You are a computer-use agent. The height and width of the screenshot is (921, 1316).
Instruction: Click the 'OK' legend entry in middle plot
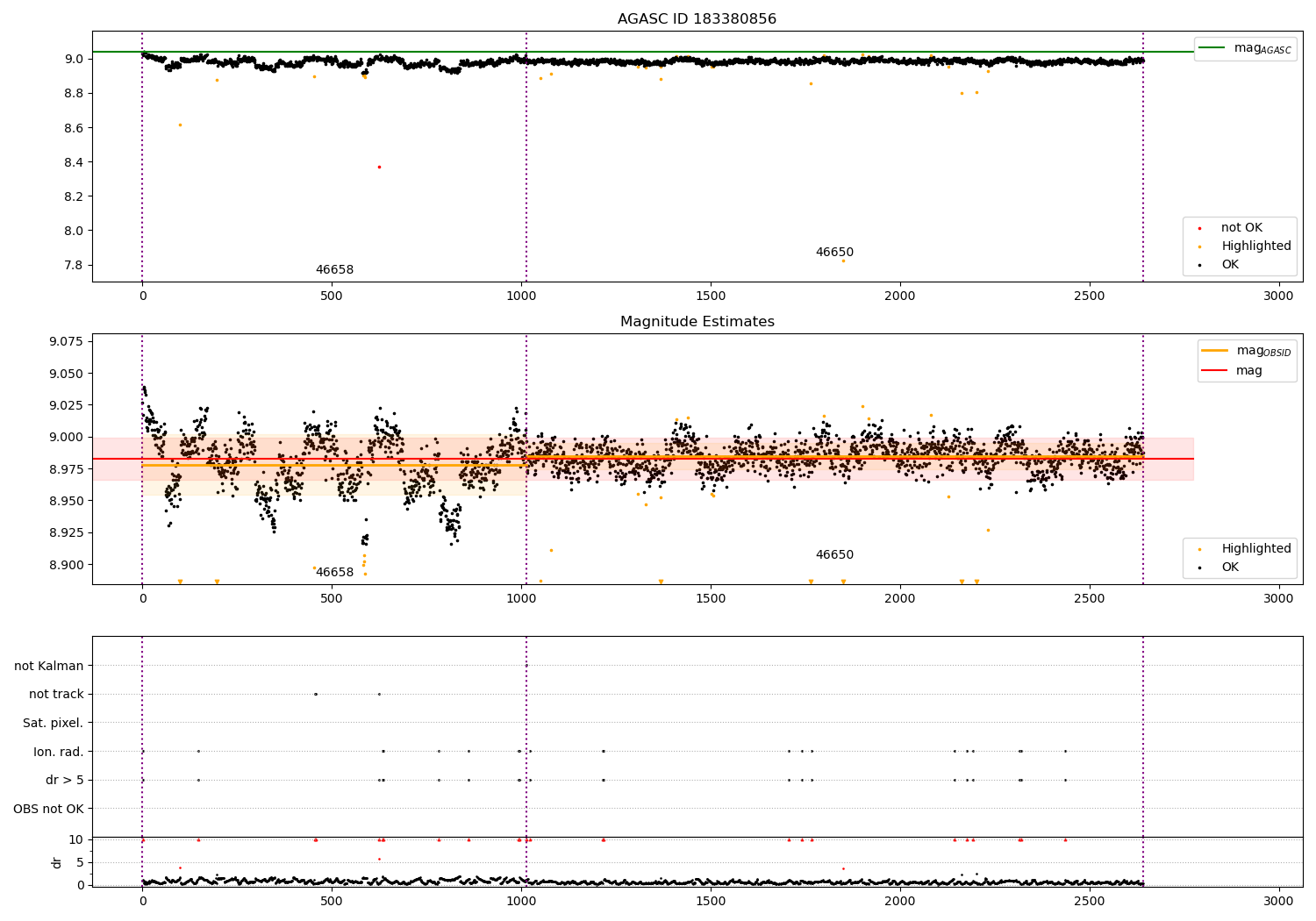[1221, 568]
